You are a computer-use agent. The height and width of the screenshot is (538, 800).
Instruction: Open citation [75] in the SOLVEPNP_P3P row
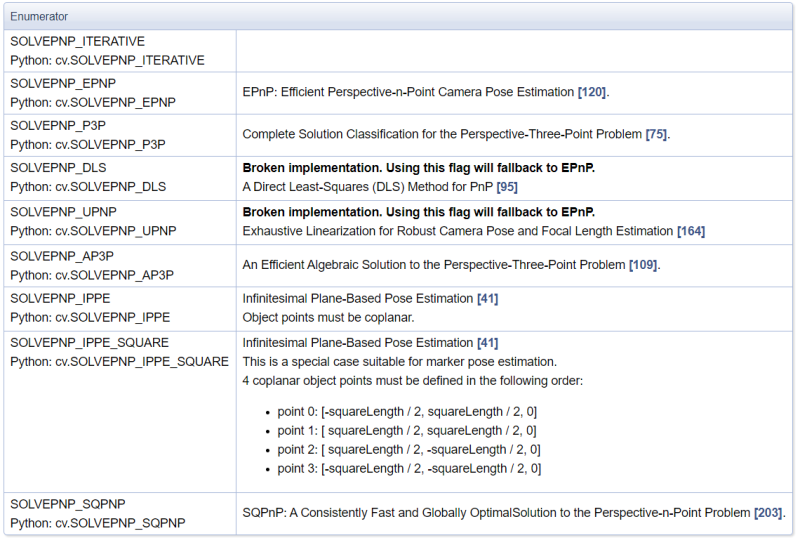coord(655,134)
